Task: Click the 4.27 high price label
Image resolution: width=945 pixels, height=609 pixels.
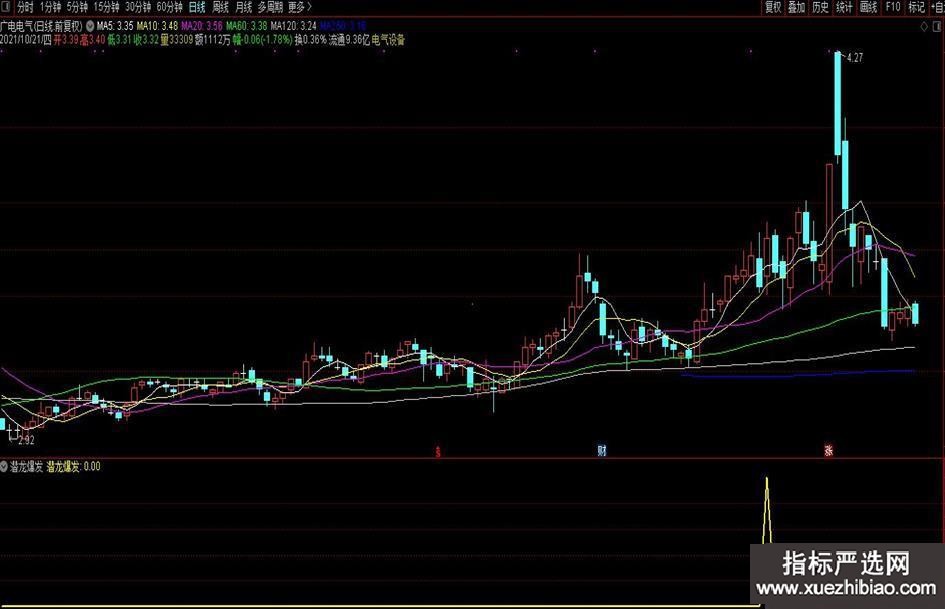Action: coord(855,58)
